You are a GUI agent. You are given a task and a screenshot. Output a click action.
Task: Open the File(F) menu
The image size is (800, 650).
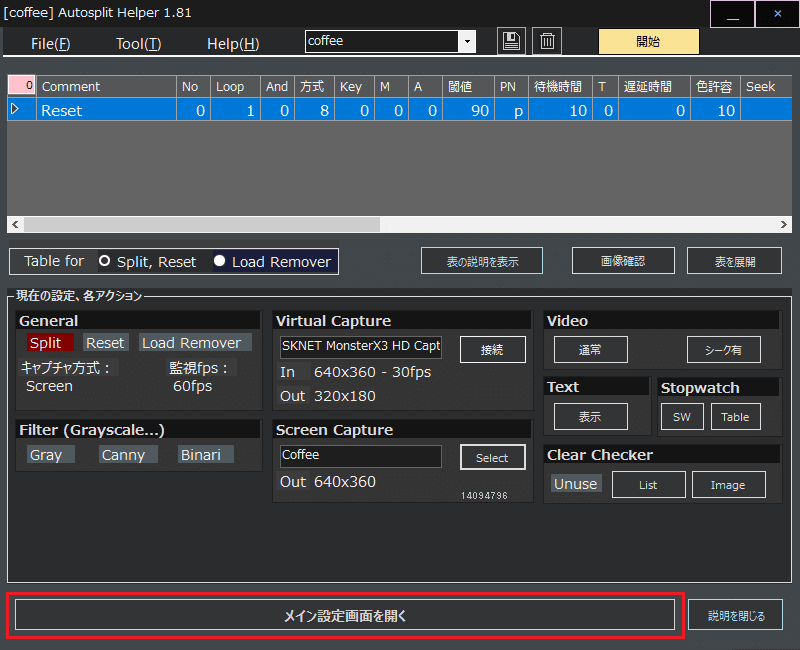(51, 44)
